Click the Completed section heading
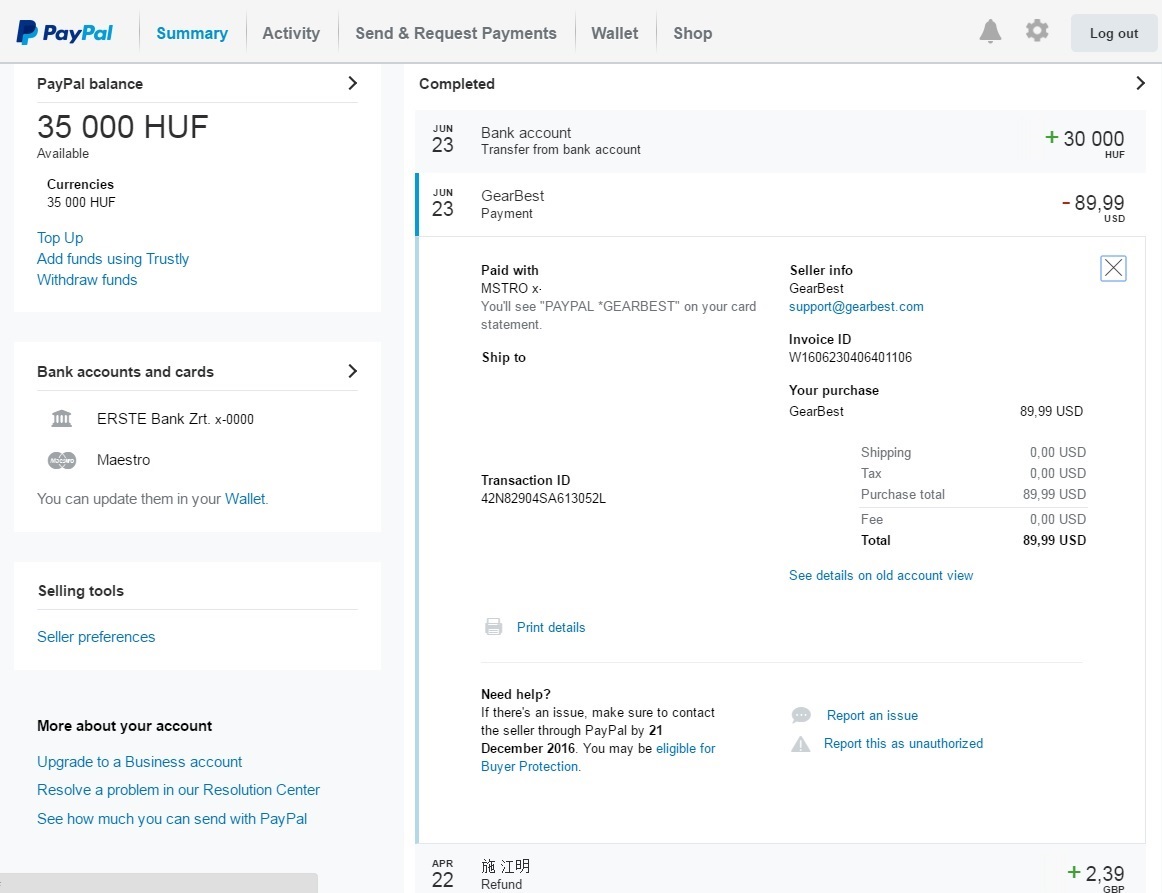1162x893 pixels. (x=456, y=84)
